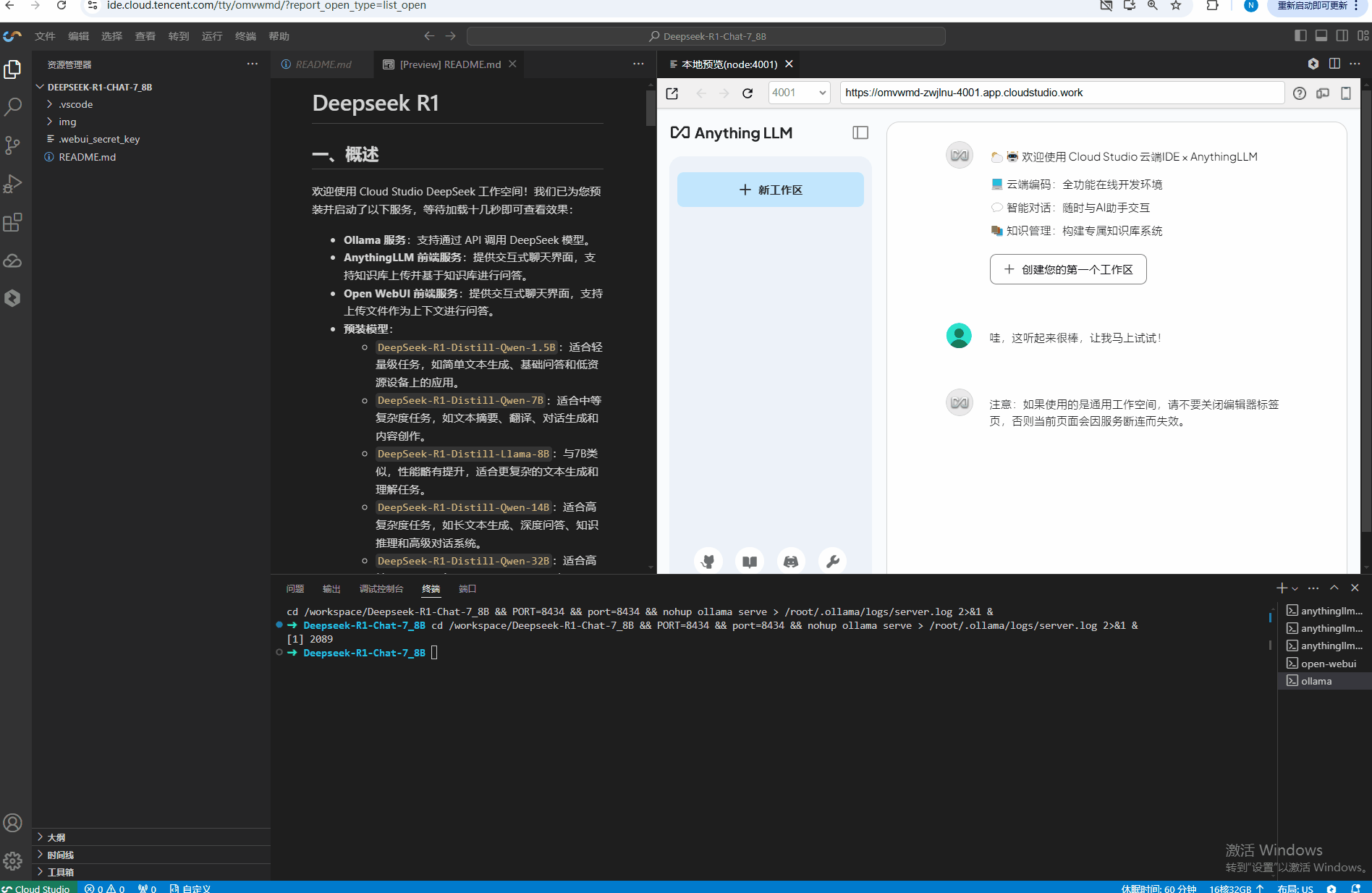Select the open-webui terminal
The height and width of the screenshot is (893, 1372).
click(x=1324, y=664)
